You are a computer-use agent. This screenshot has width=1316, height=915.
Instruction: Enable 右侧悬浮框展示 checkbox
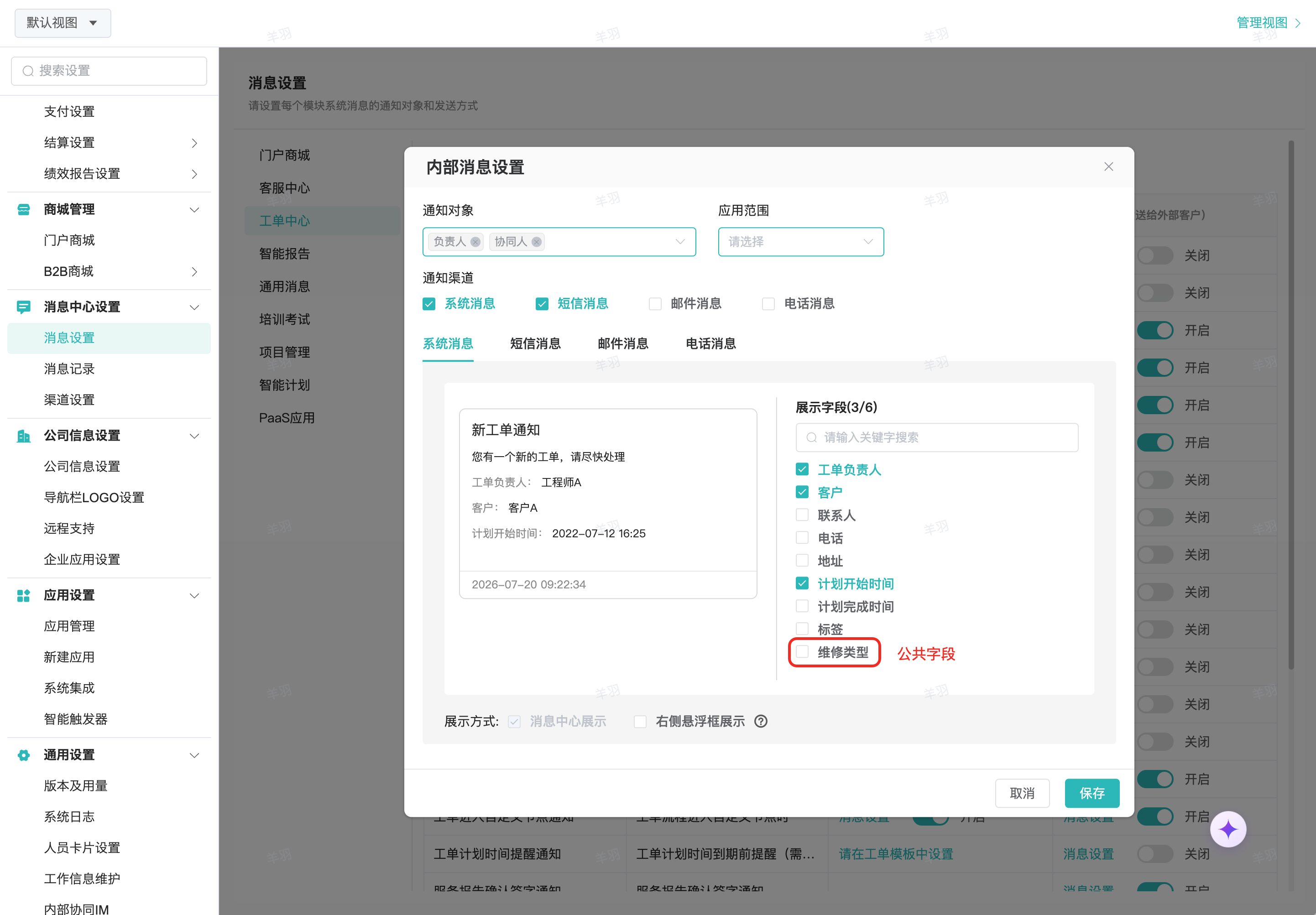[x=640, y=721]
